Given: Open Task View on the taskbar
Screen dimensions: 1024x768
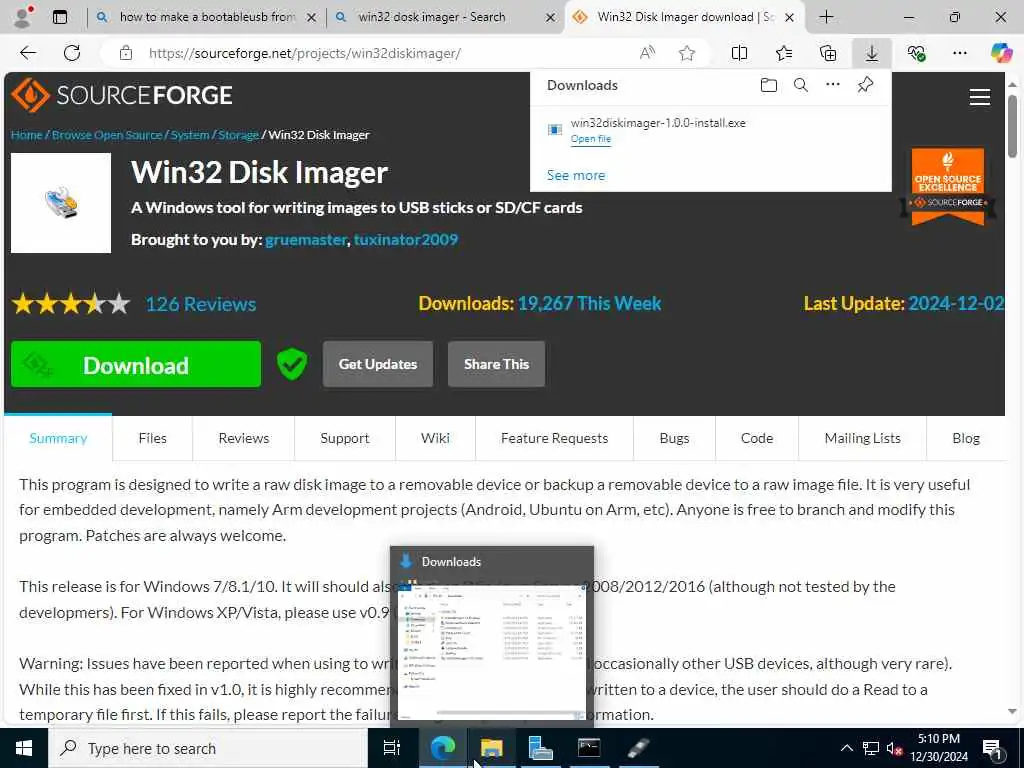Looking at the screenshot, I should point(391,748).
